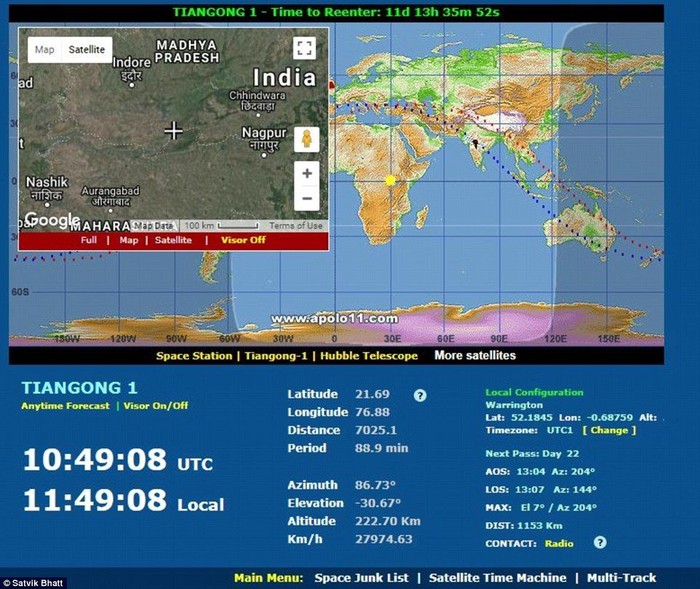
Task: Select the Period value 88.9 min
Action: coord(382,448)
